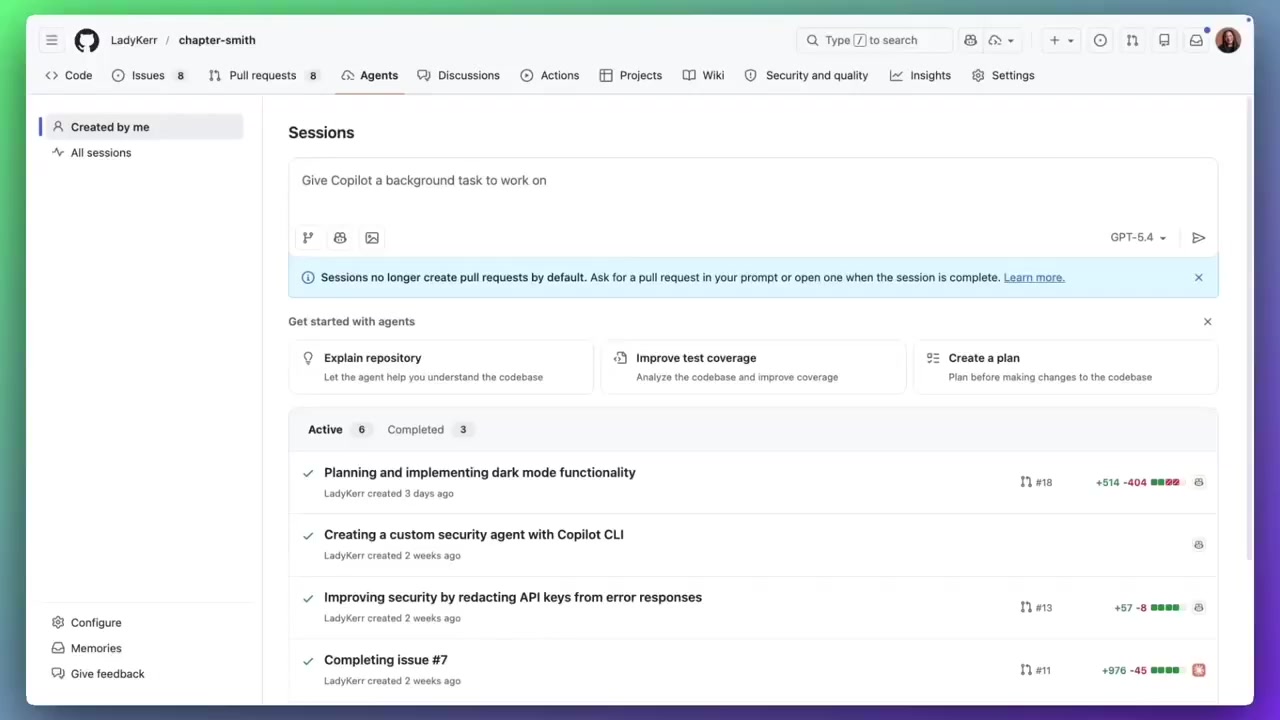Open the Pull requests tab
The width and height of the screenshot is (1280, 720).
[263, 75]
